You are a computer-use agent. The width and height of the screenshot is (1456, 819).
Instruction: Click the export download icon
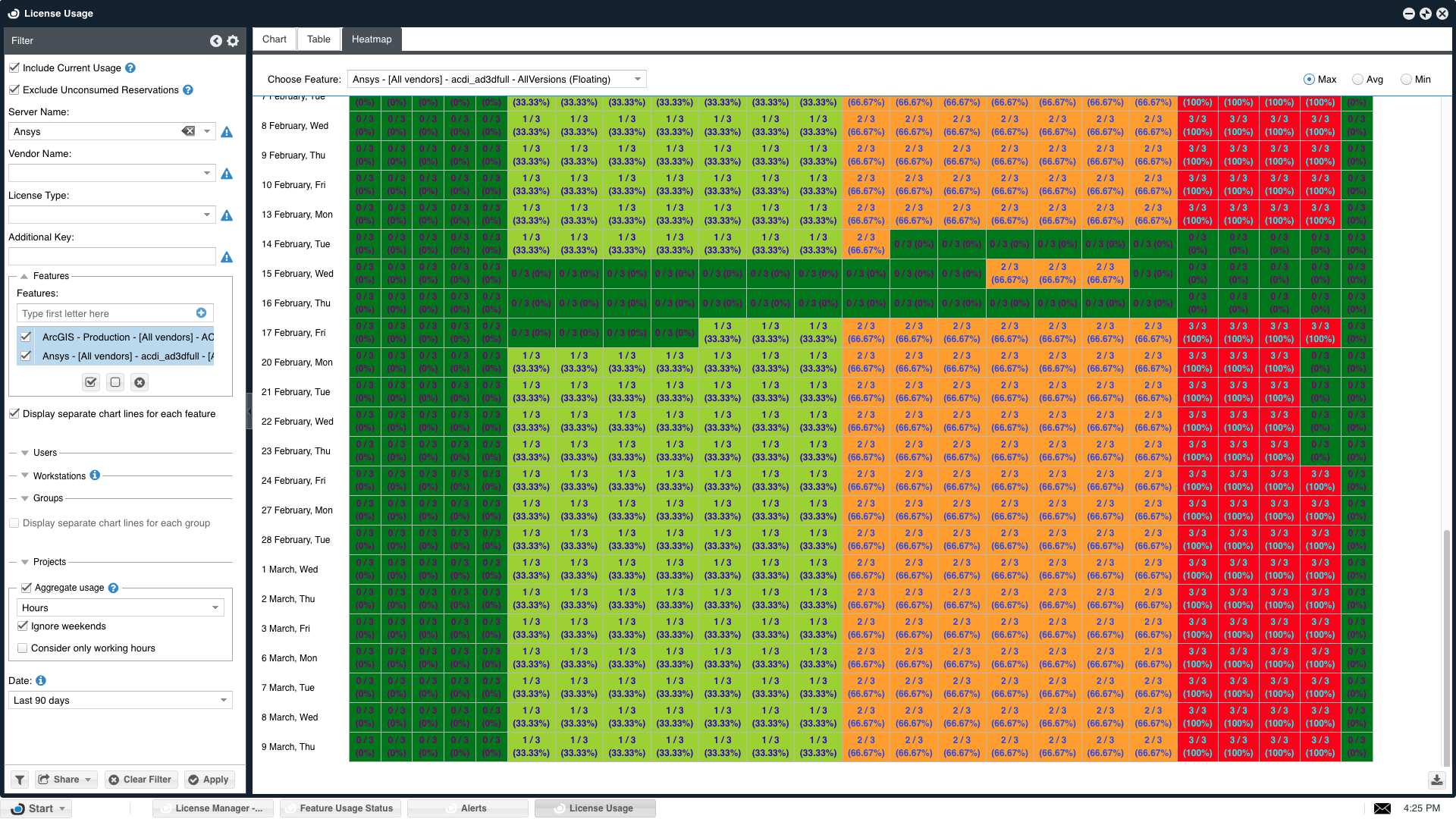pyautogui.click(x=1436, y=780)
